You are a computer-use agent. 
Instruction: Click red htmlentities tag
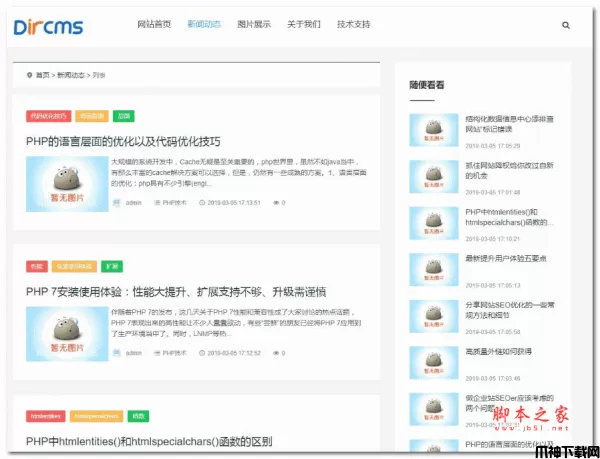point(46,416)
